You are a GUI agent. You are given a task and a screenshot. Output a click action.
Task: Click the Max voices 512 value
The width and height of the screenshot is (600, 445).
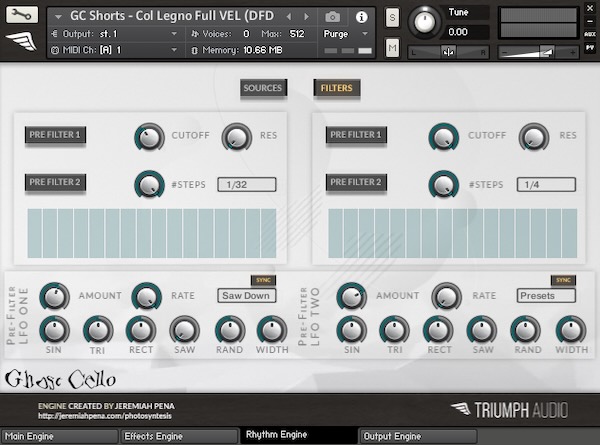297,34
